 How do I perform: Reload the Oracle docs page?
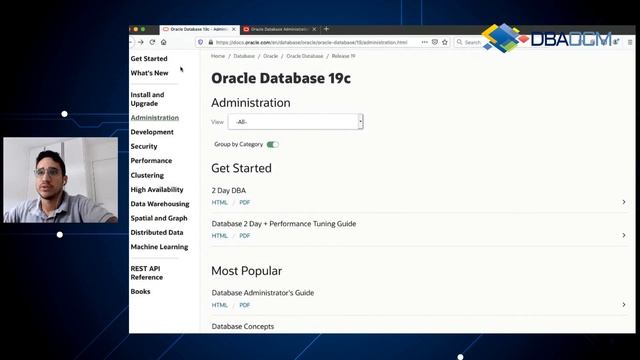tap(152, 42)
